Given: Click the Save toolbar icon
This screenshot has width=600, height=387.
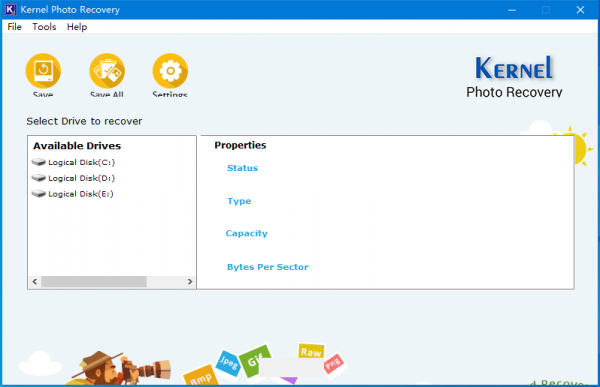Looking at the screenshot, I should (x=43, y=71).
